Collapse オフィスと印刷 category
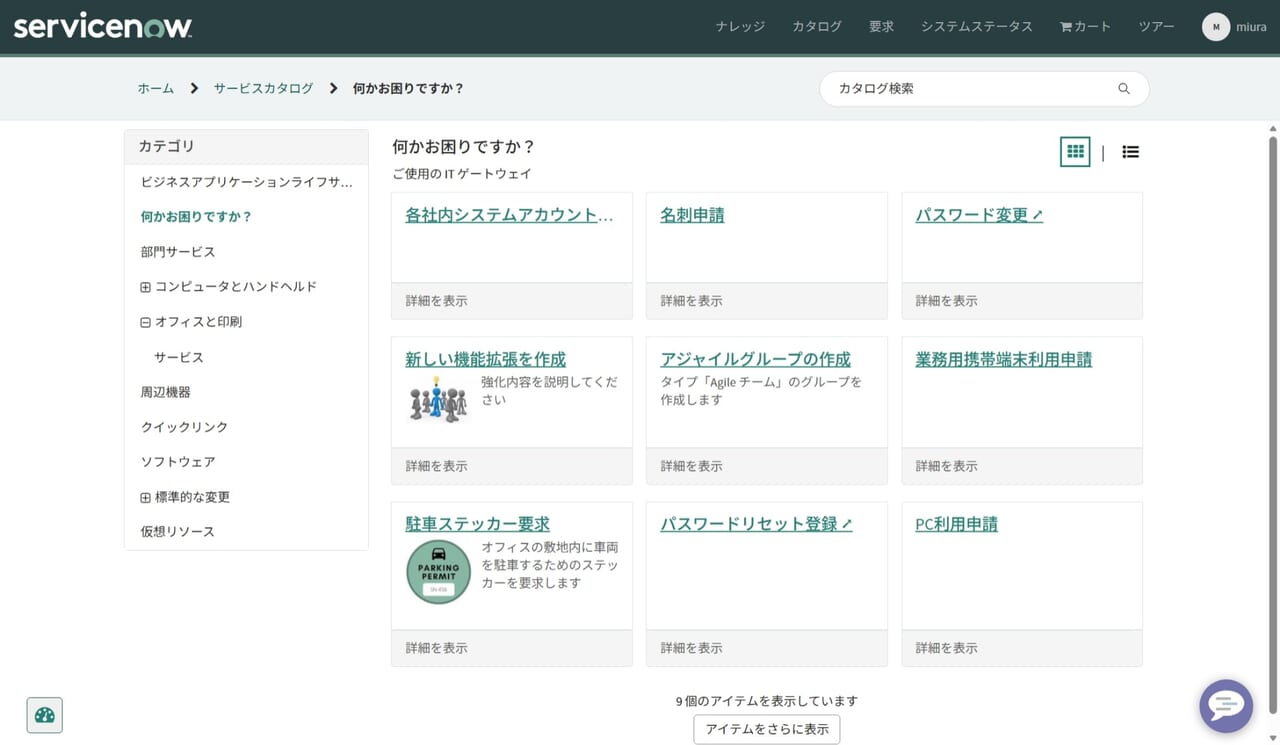The height and width of the screenshot is (745, 1280). (145, 323)
